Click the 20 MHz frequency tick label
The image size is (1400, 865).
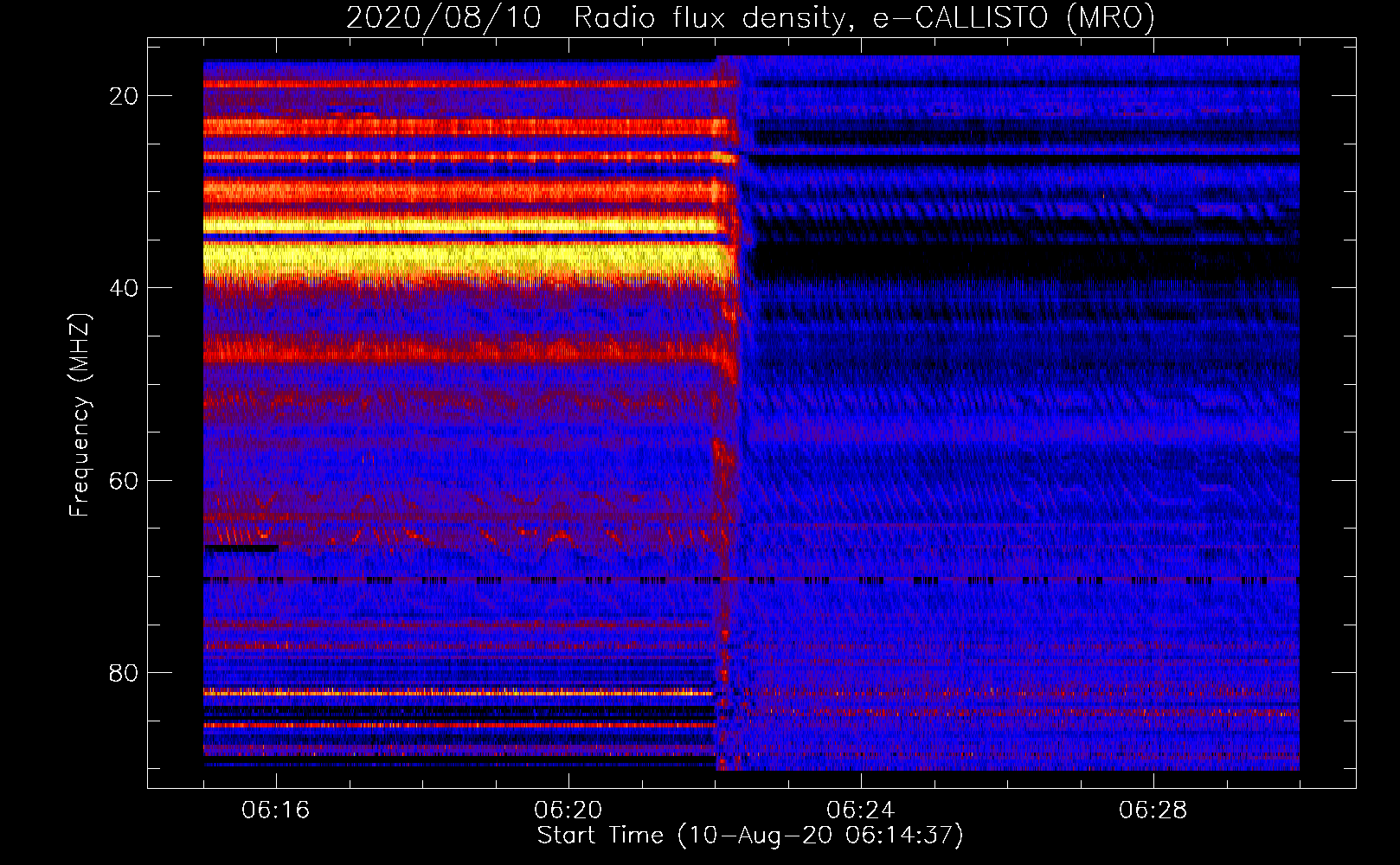click(x=124, y=96)
